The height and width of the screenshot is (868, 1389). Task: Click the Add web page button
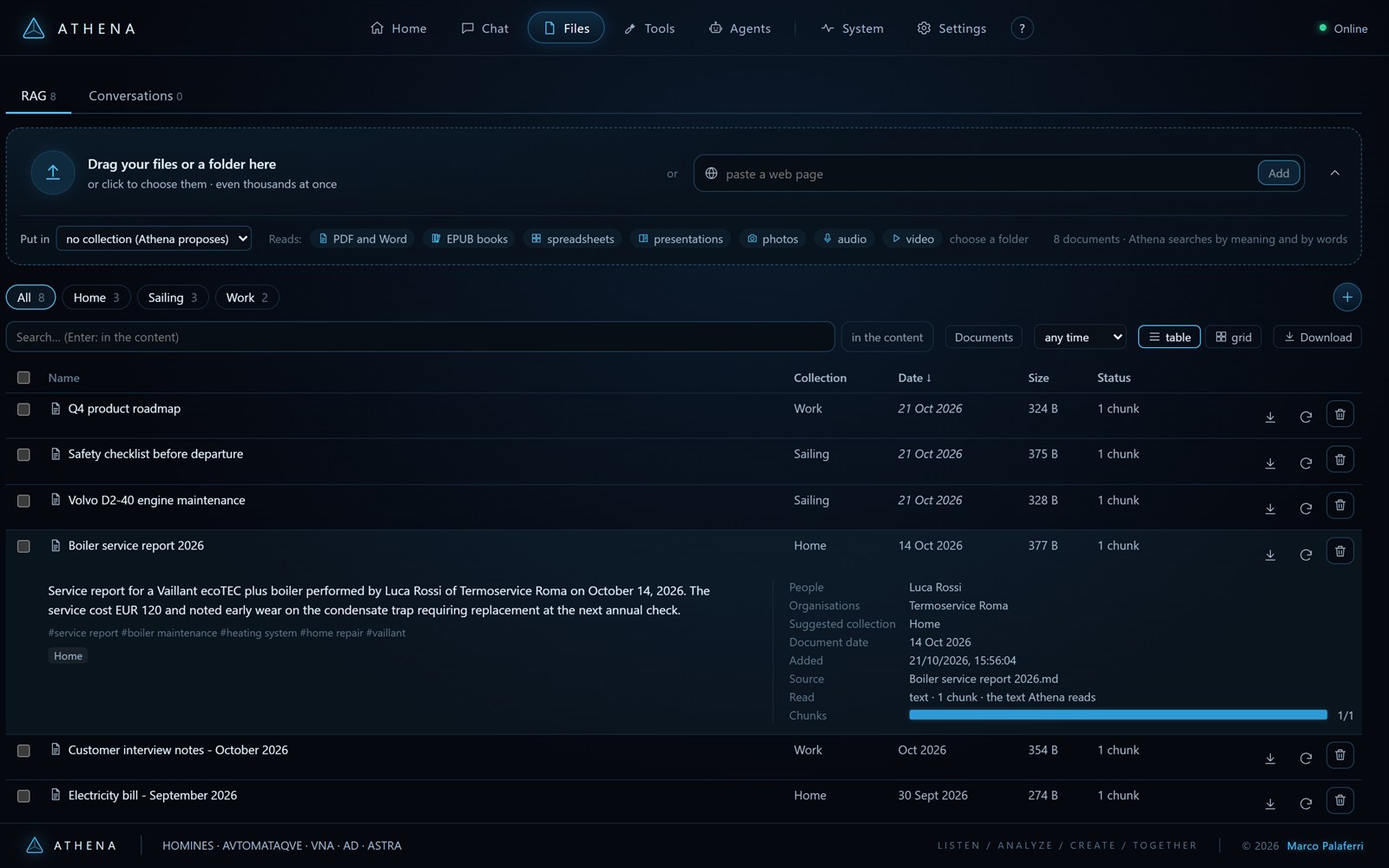[1279, 173]
